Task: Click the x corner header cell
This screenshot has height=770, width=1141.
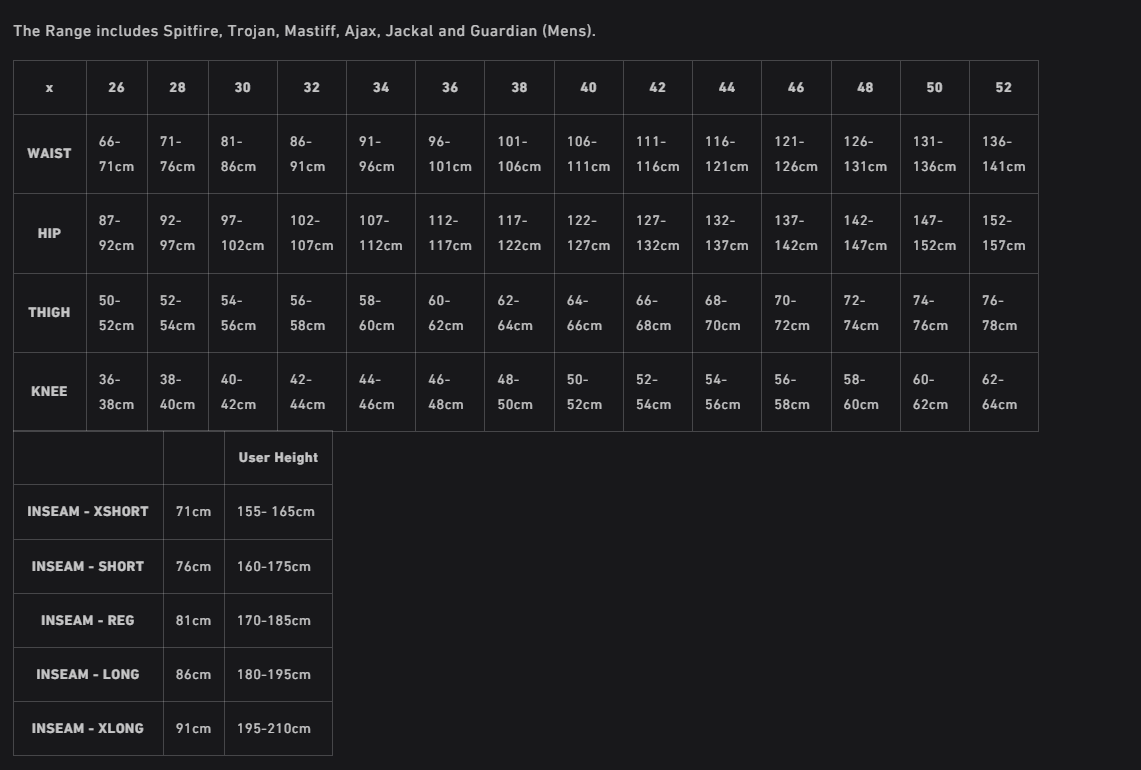Action: [49, 87]
